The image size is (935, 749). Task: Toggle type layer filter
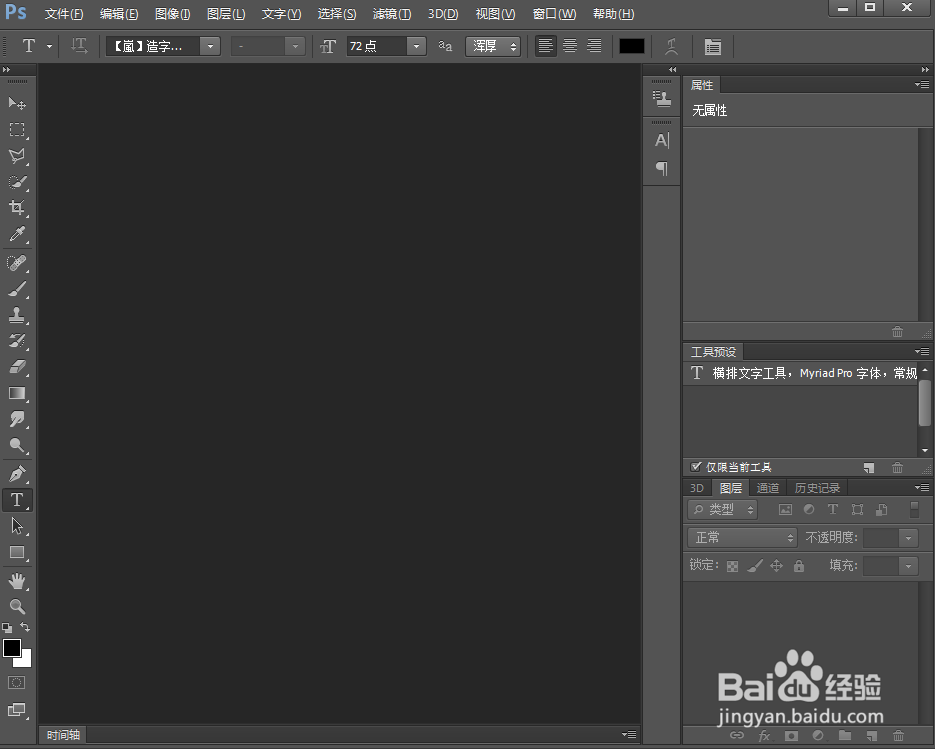pos(833,509)
